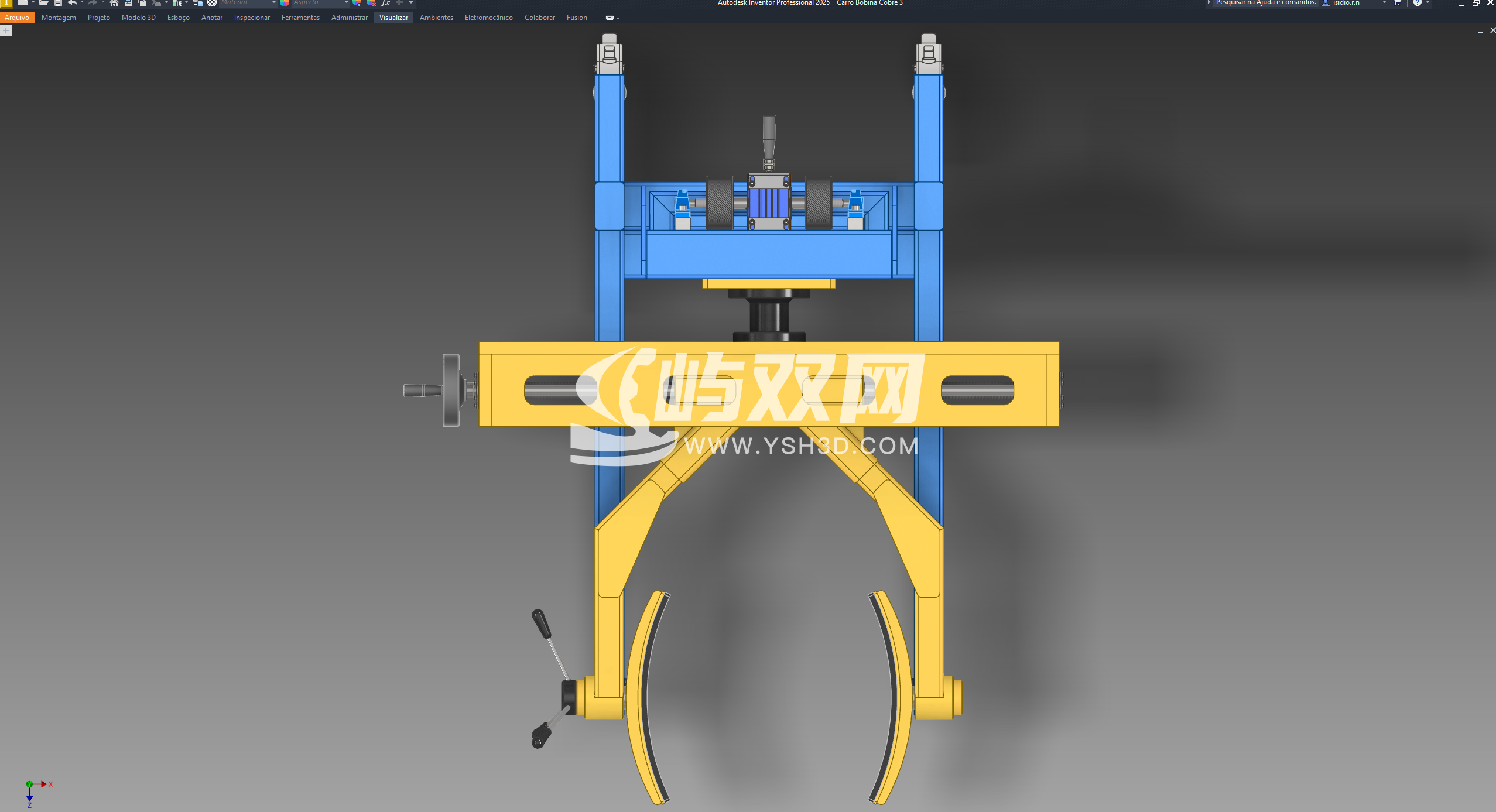1496x812 pixels.
Task: Click the clear appearance override icon
Action: 371,3
